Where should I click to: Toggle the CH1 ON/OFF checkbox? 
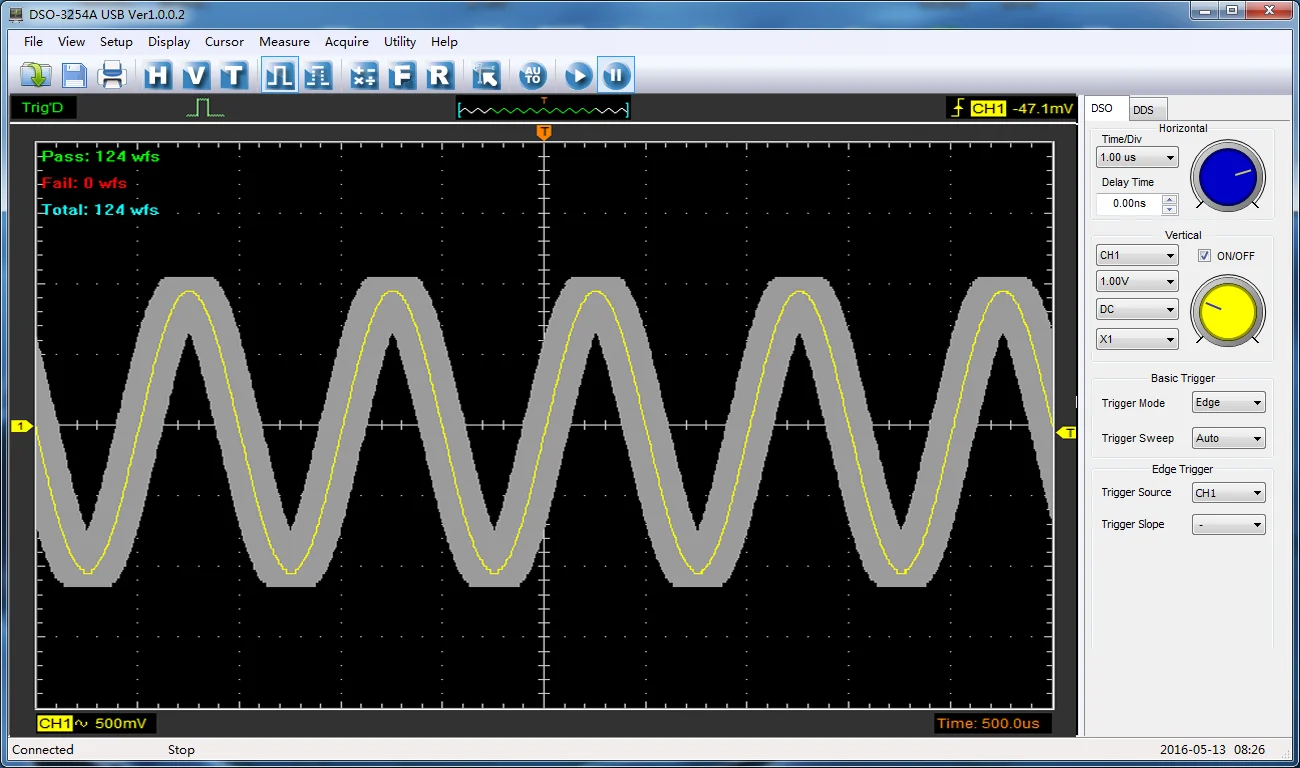click(x=1204, y=256)
